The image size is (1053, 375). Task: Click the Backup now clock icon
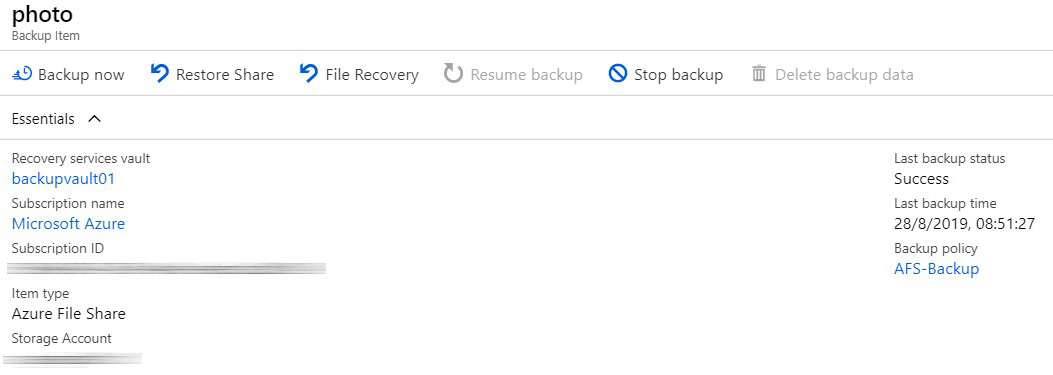pos(22,74)
